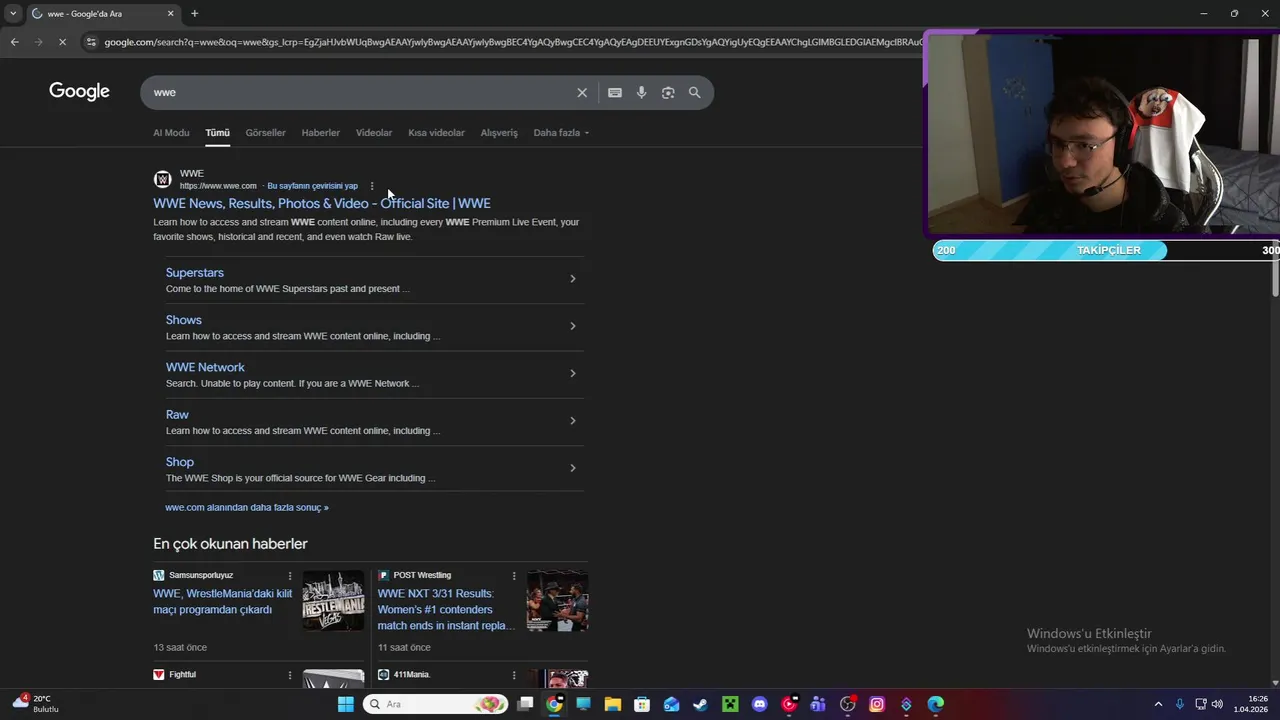
Task: Show hidden system tray icons
Action: (1158, 704)
